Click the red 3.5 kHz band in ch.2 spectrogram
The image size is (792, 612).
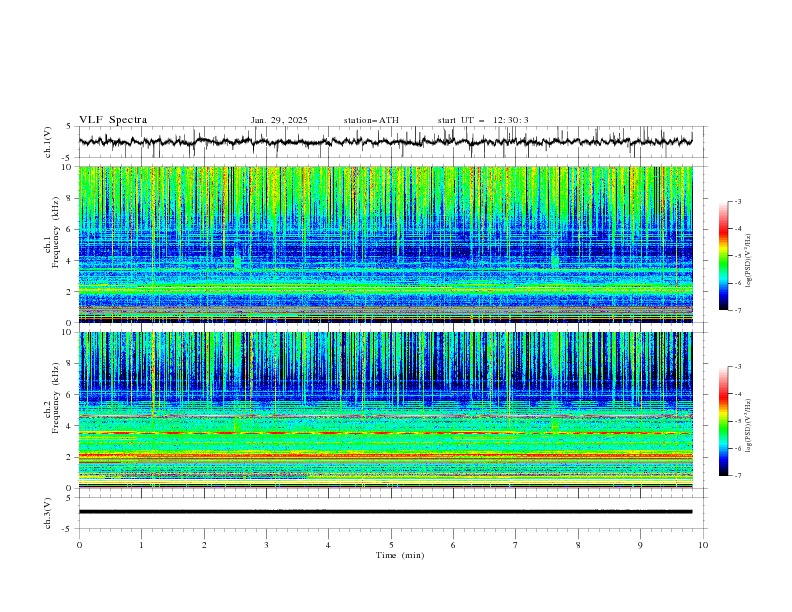click(x=385, y=433)
